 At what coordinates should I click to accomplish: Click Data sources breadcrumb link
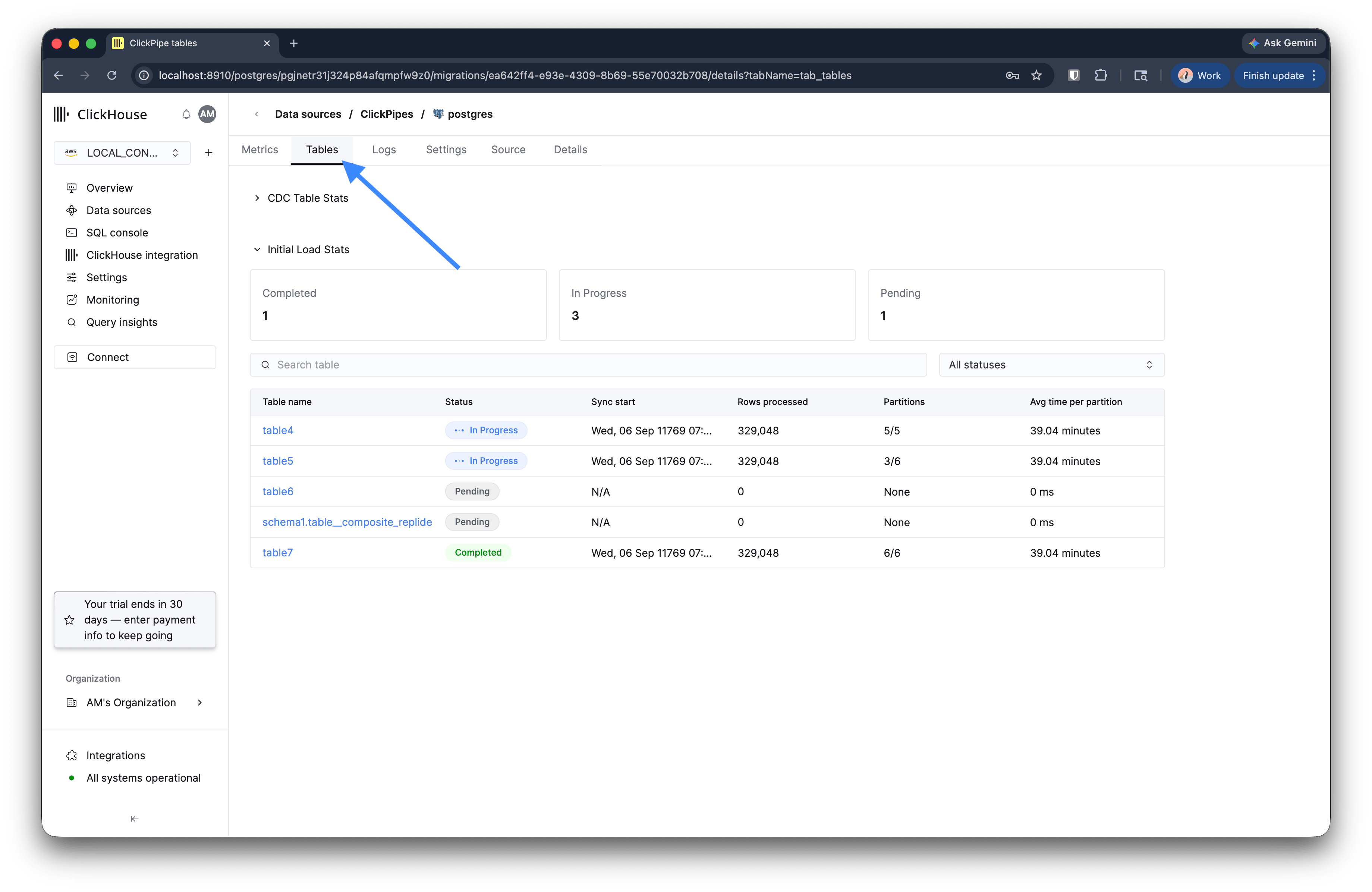pos(308,114)
